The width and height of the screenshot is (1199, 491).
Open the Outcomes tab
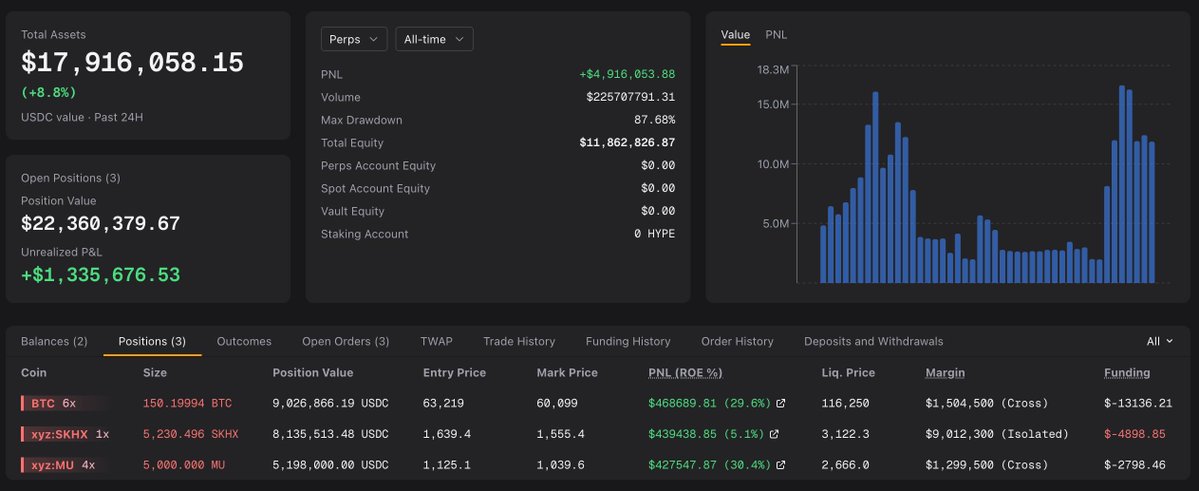[244, 341]
